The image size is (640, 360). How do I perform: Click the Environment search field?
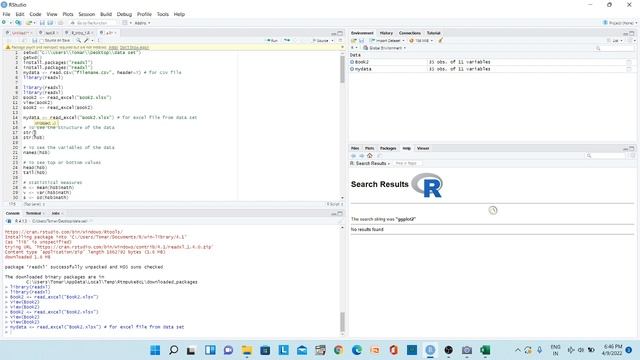point(615,48)
